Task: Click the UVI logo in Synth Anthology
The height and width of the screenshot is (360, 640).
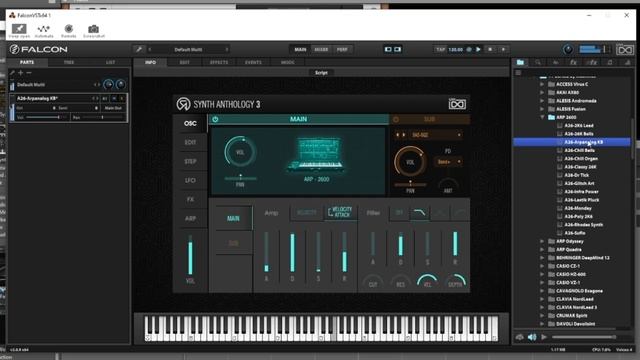Action: (x=457, y=104)
